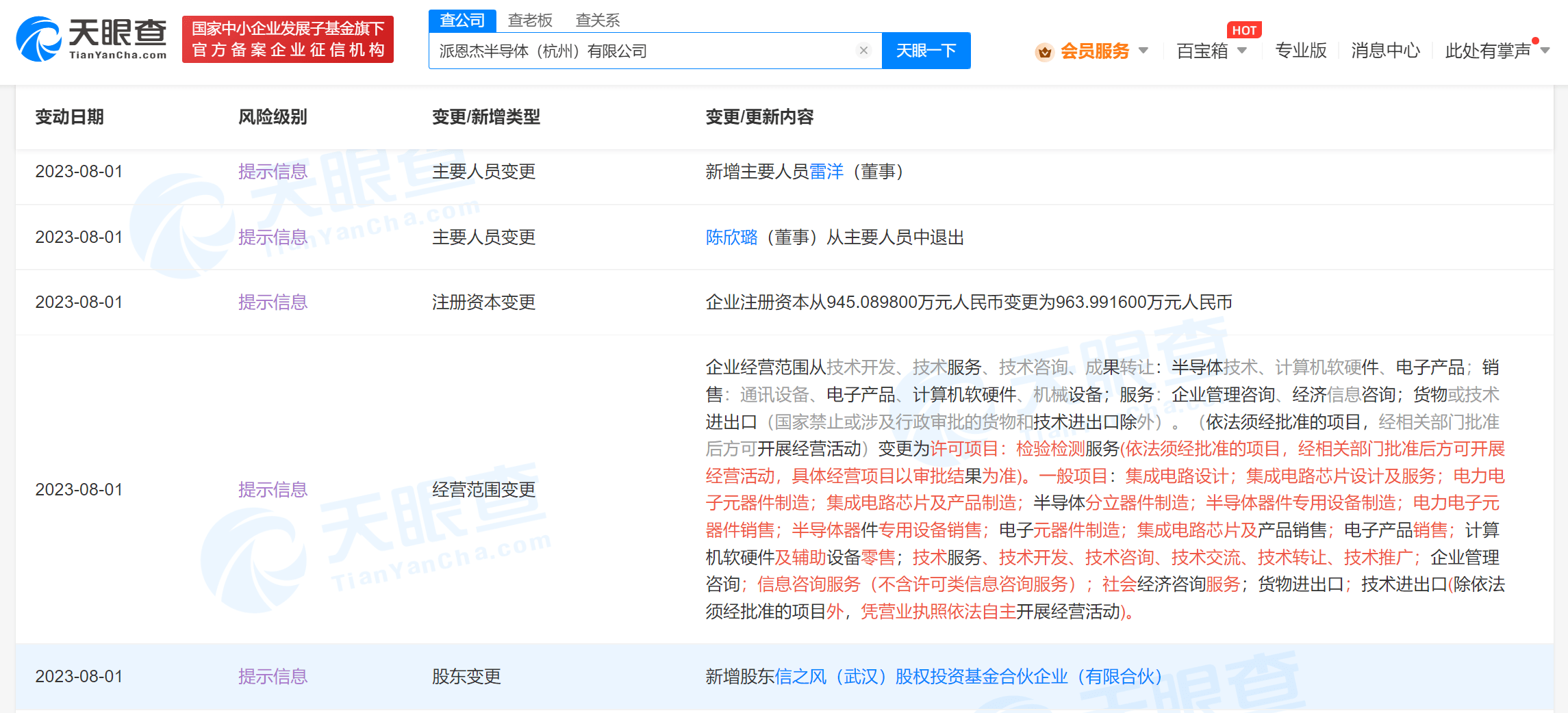This screenshot has height=713, width=1568.
Task: Select the 注册资本变更 cell
Action: pos(483,302)
